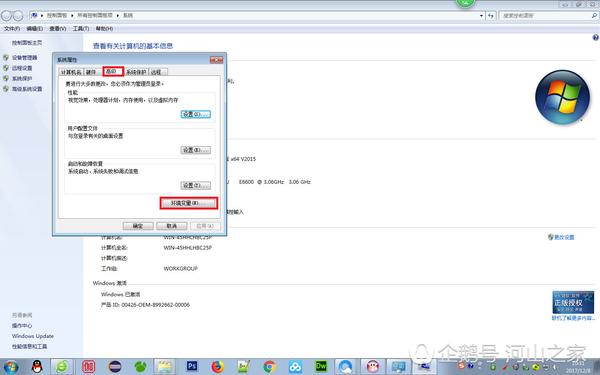Open 控制面板主页 link in sidebar

click(x=27, y=43)
